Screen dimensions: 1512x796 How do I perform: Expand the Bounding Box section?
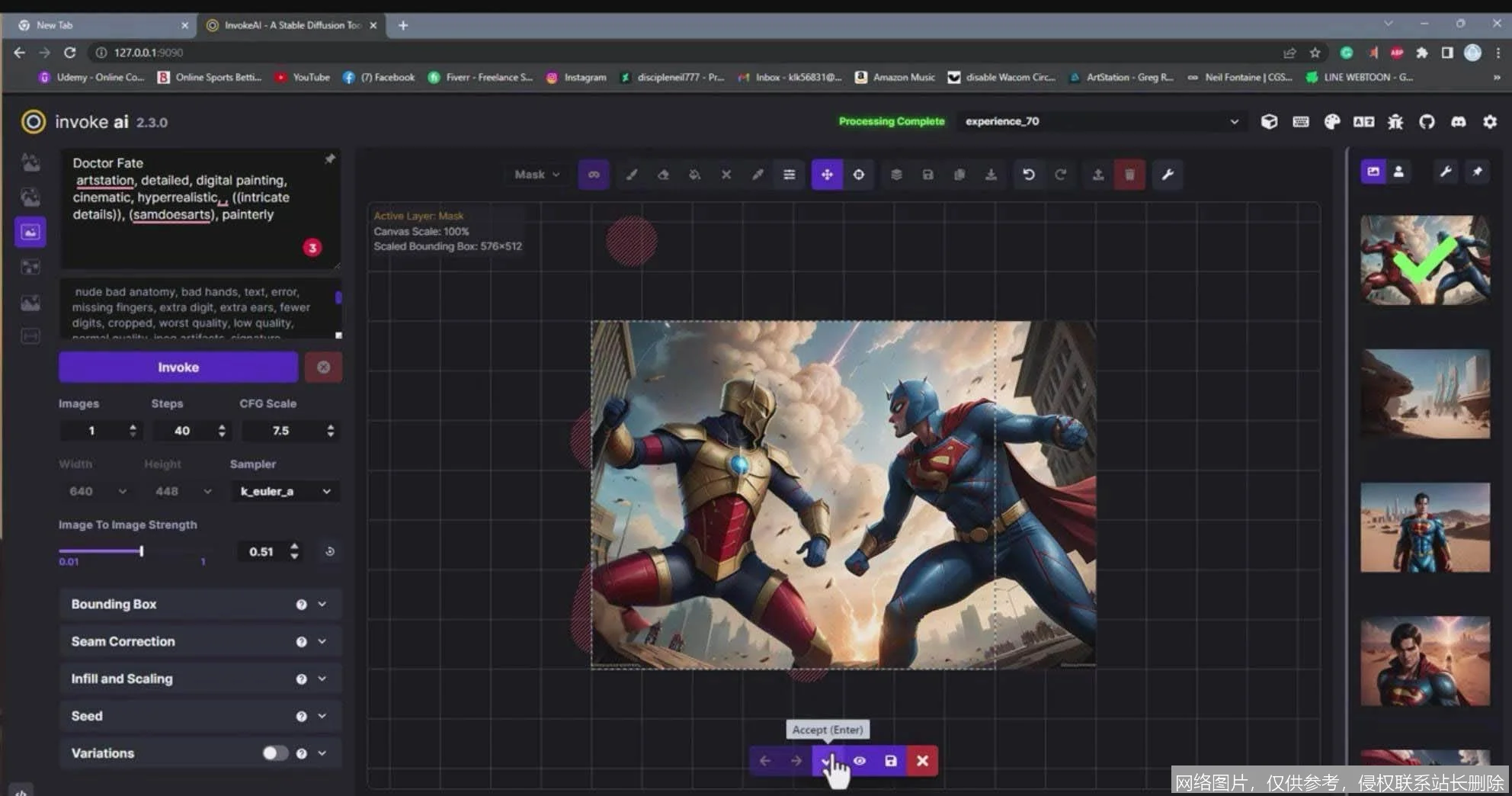click(200, 604)
